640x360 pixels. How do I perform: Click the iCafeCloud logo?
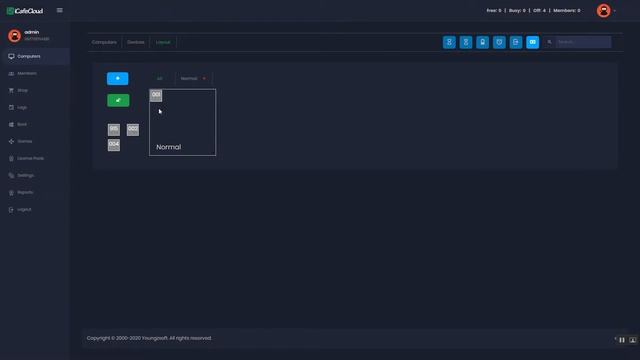(x=25, y=11)
